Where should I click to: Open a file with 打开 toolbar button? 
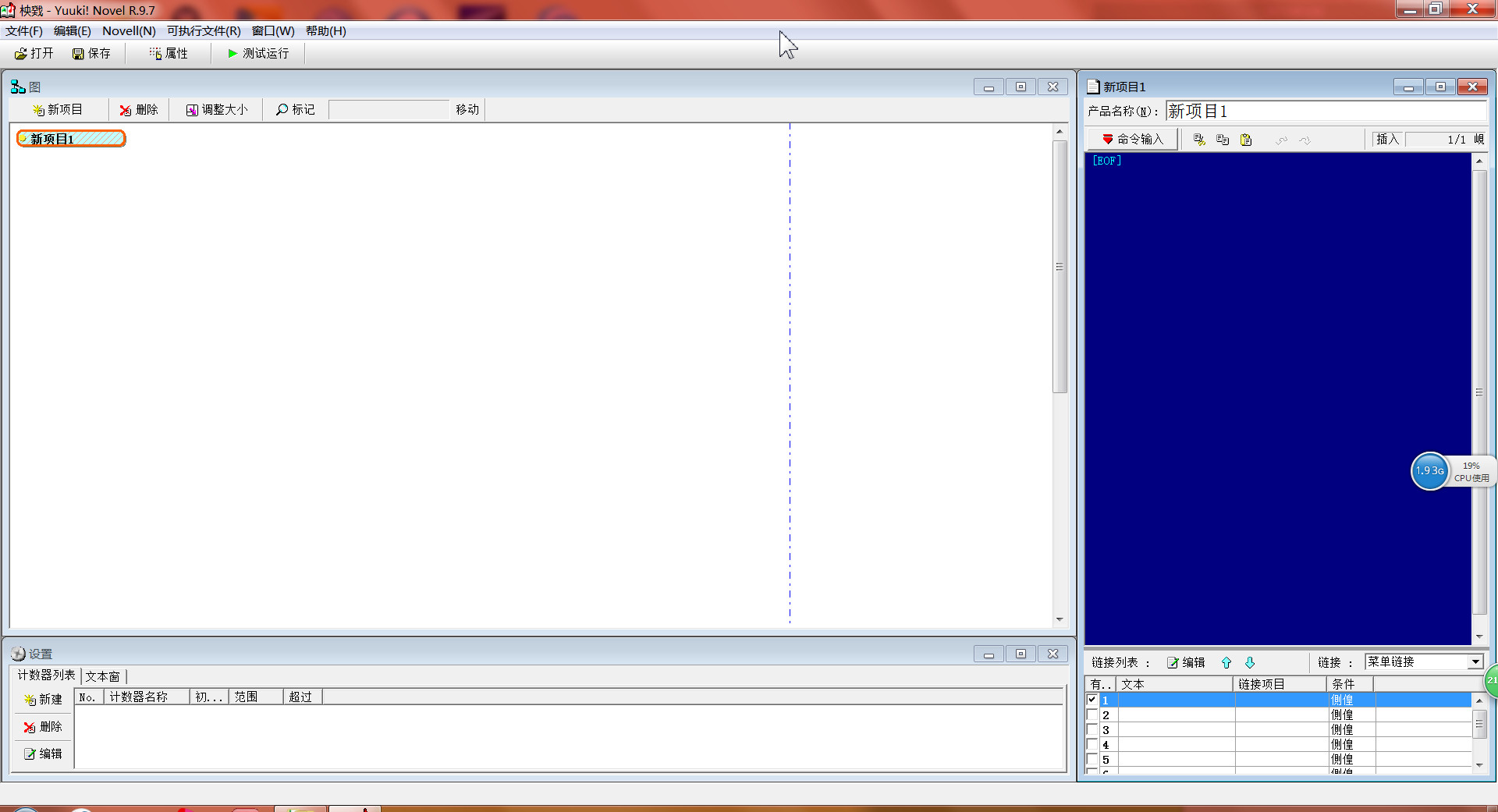point(34,53)
